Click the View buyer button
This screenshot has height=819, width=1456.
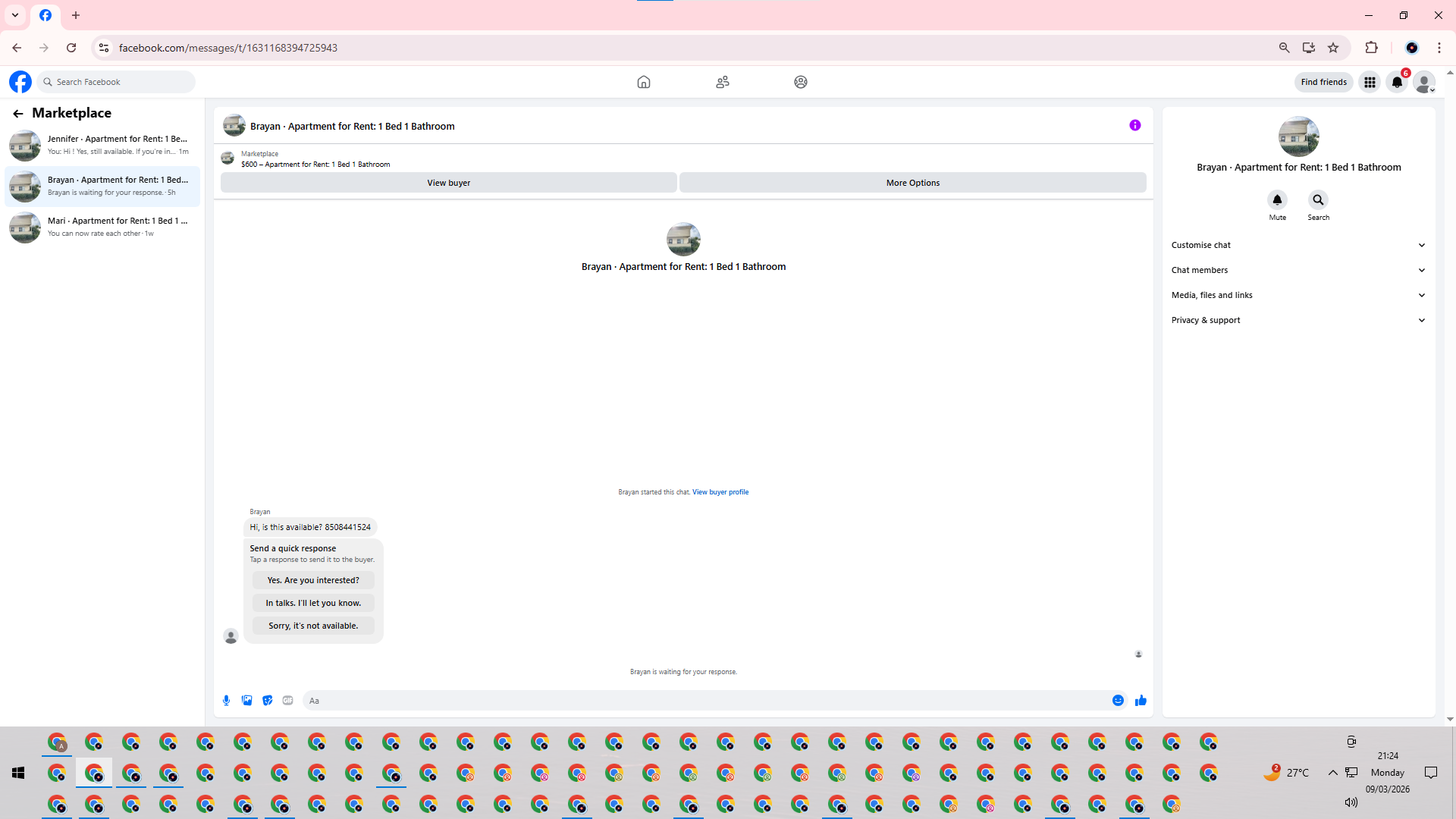click(x=448, y=183)
